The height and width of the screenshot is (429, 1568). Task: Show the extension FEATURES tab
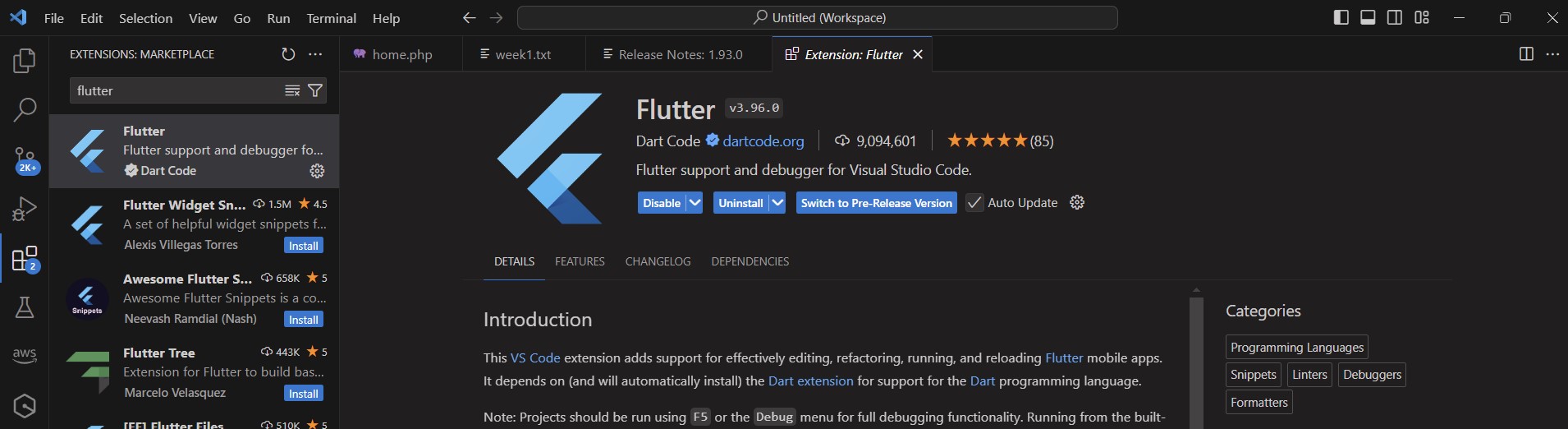580,261
